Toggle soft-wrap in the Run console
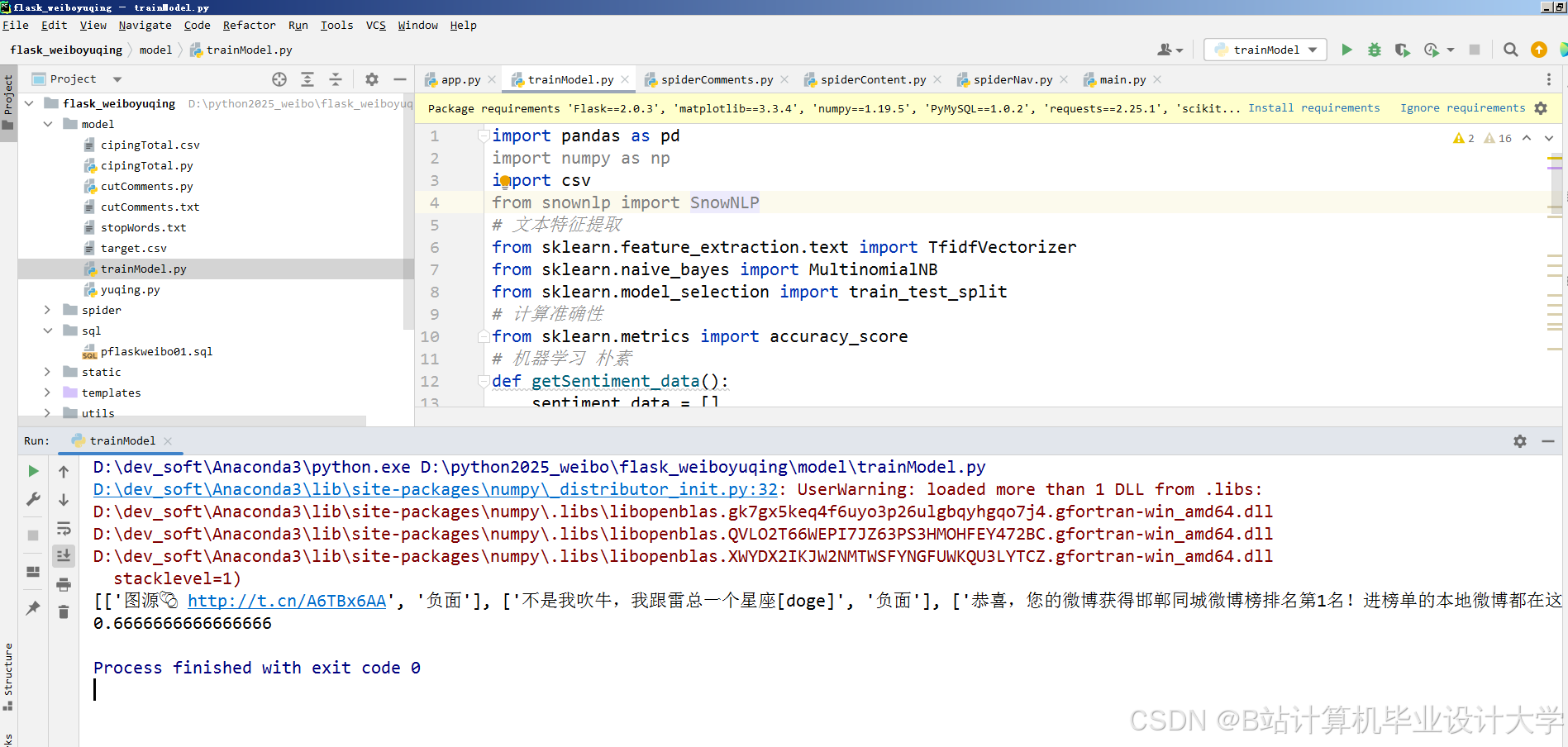 pyautogui.click(x=64, y=528)
